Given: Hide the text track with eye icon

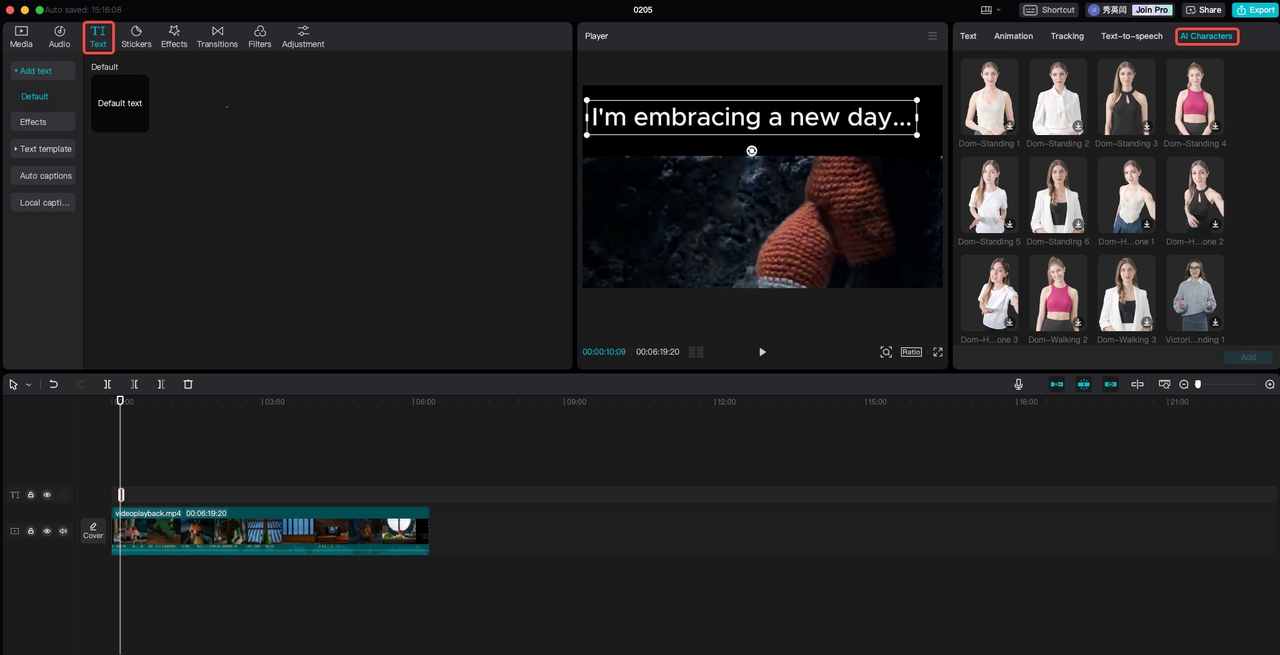Looking at the screenshot, I should point(47,495).
